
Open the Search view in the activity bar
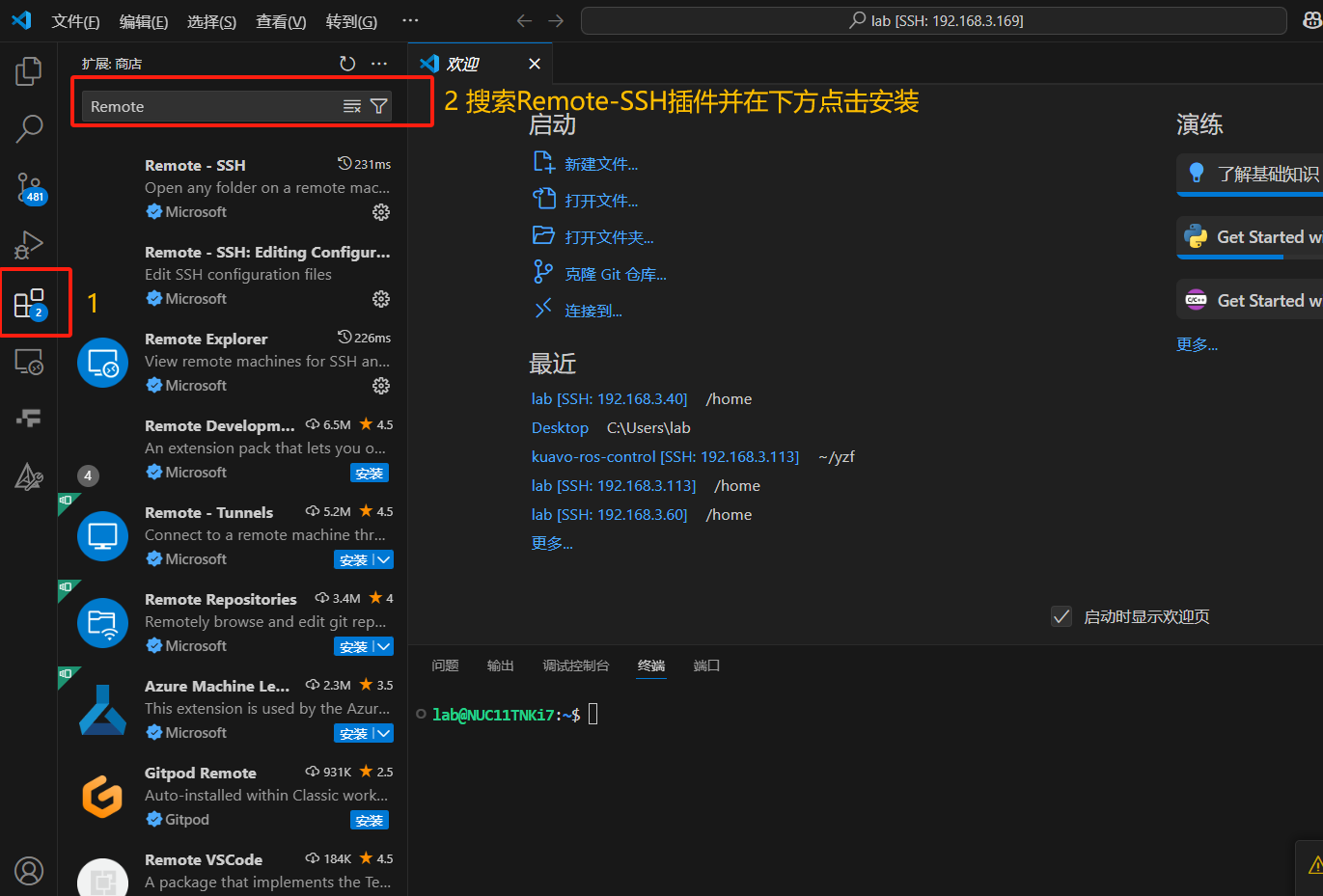click(x=29, y=128)
